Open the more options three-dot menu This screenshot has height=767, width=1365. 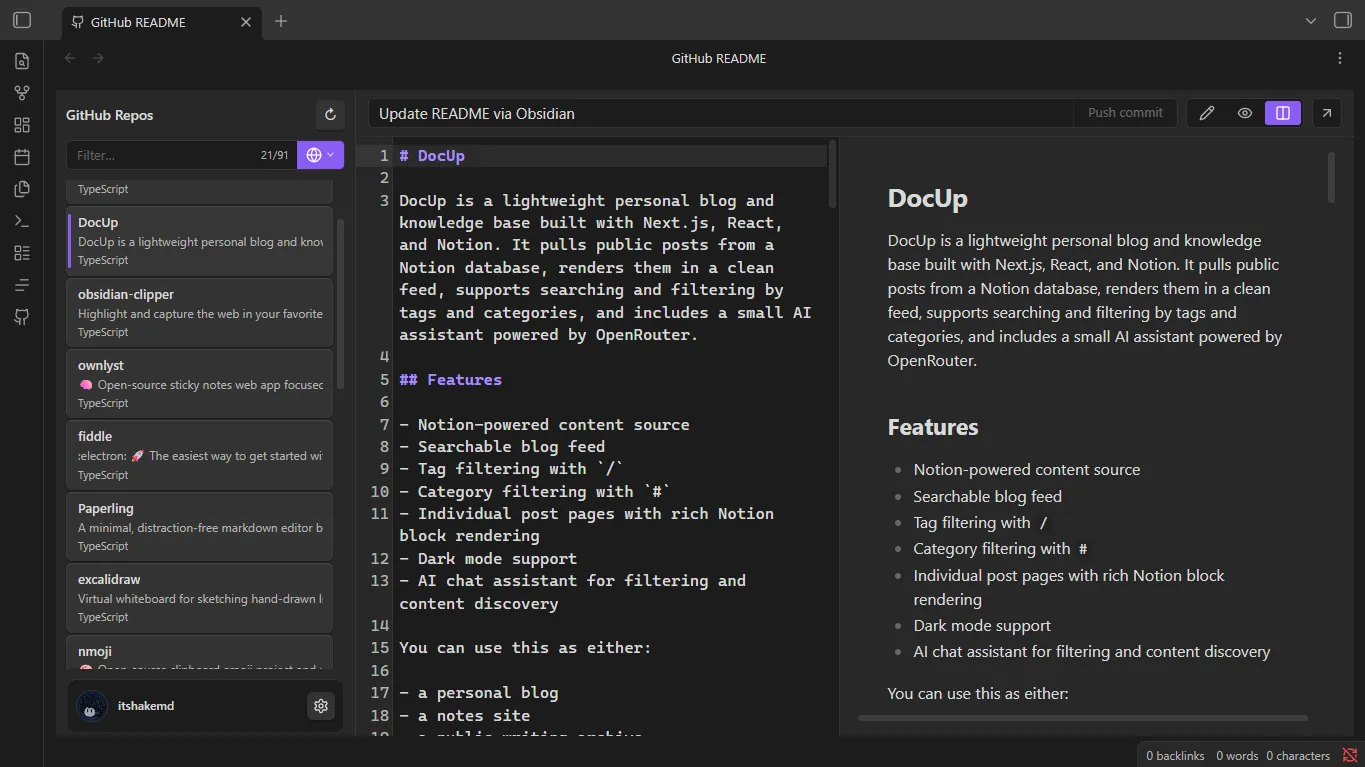pos(1340,58)
